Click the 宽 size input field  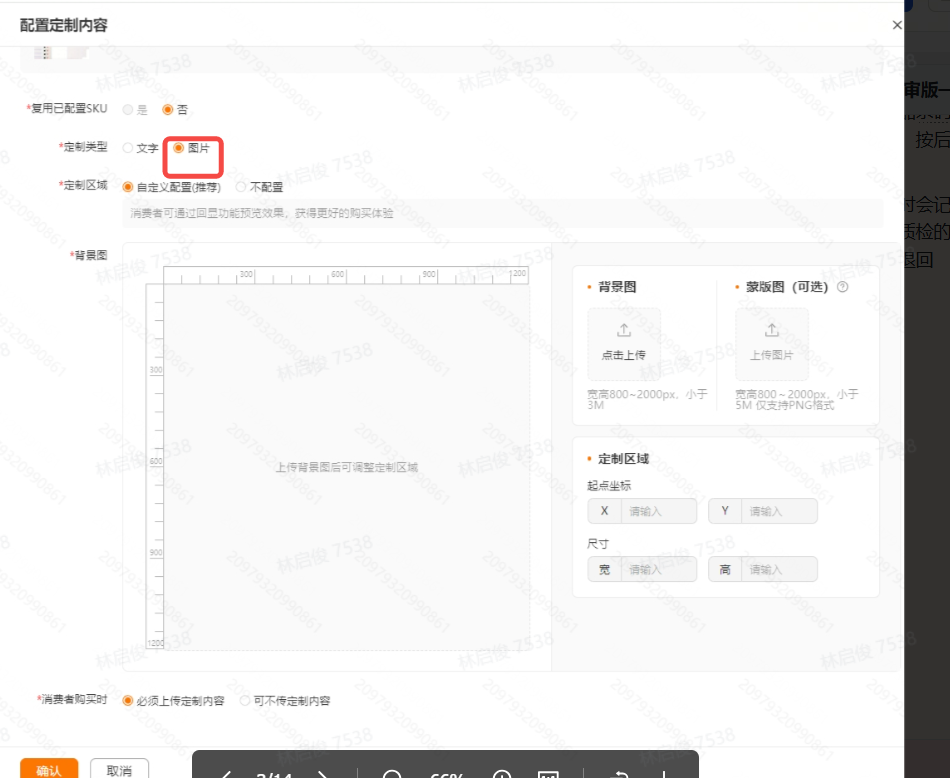(657, 570)
